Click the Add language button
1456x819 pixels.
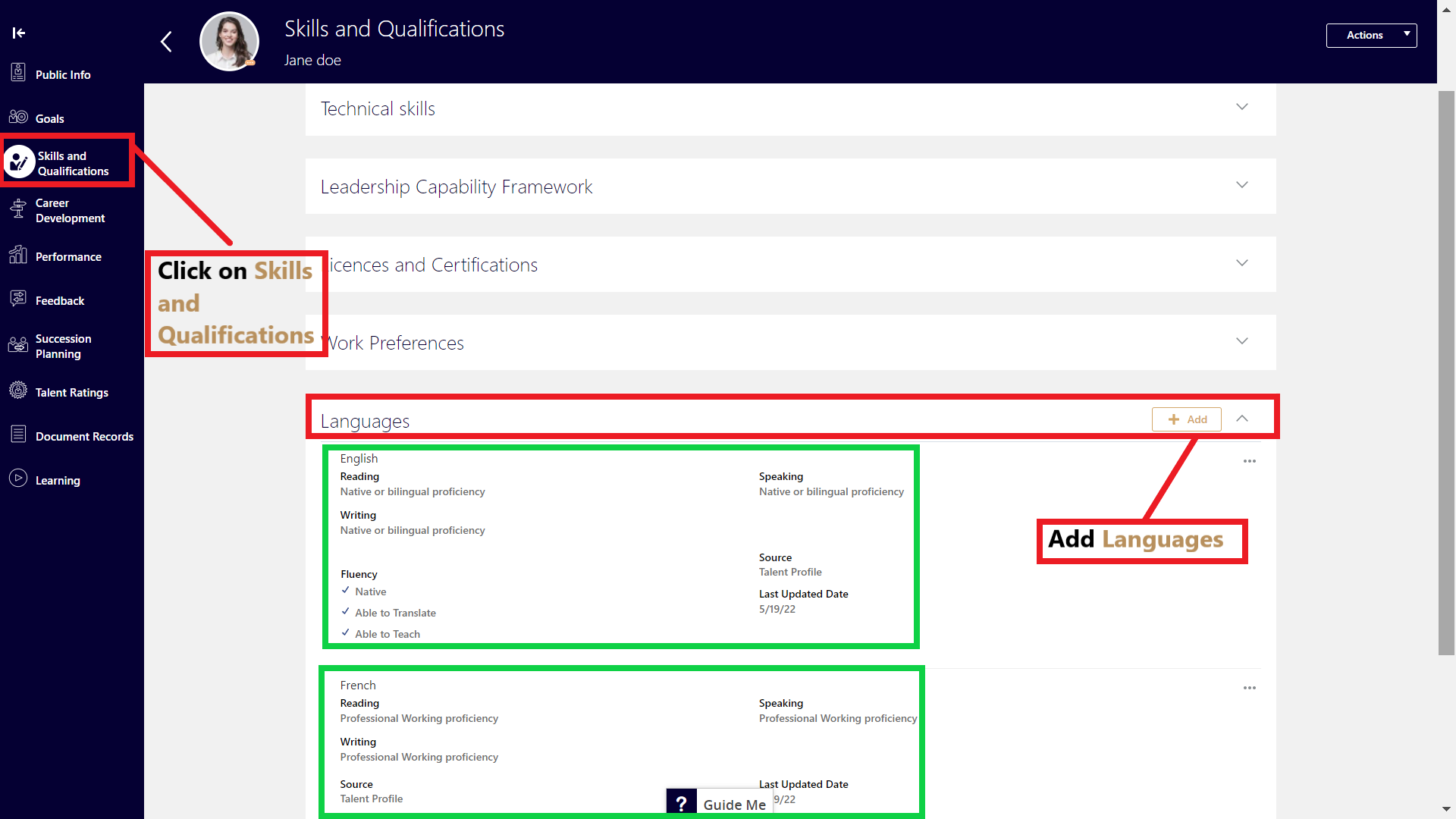[1186, 419]
